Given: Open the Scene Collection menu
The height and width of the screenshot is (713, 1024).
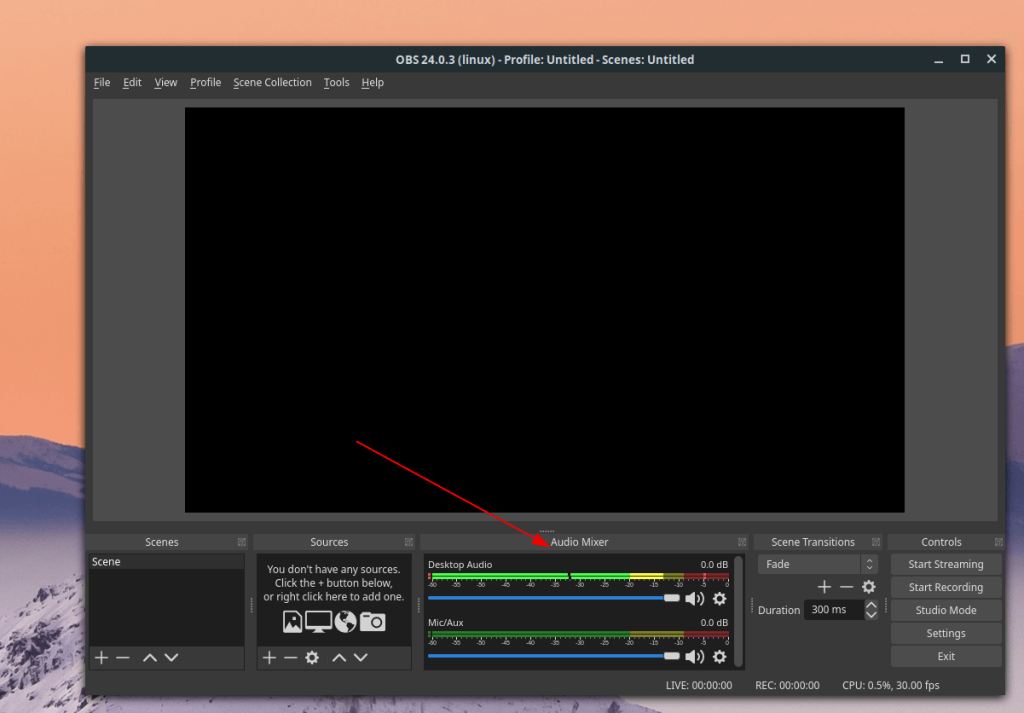Looking at the screenshot, I should point(272,82).
